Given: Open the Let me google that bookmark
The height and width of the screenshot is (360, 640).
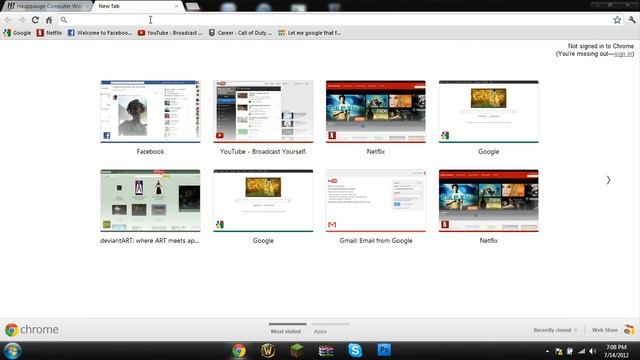Looking at the screenshot, I should [x=309, y=33].
